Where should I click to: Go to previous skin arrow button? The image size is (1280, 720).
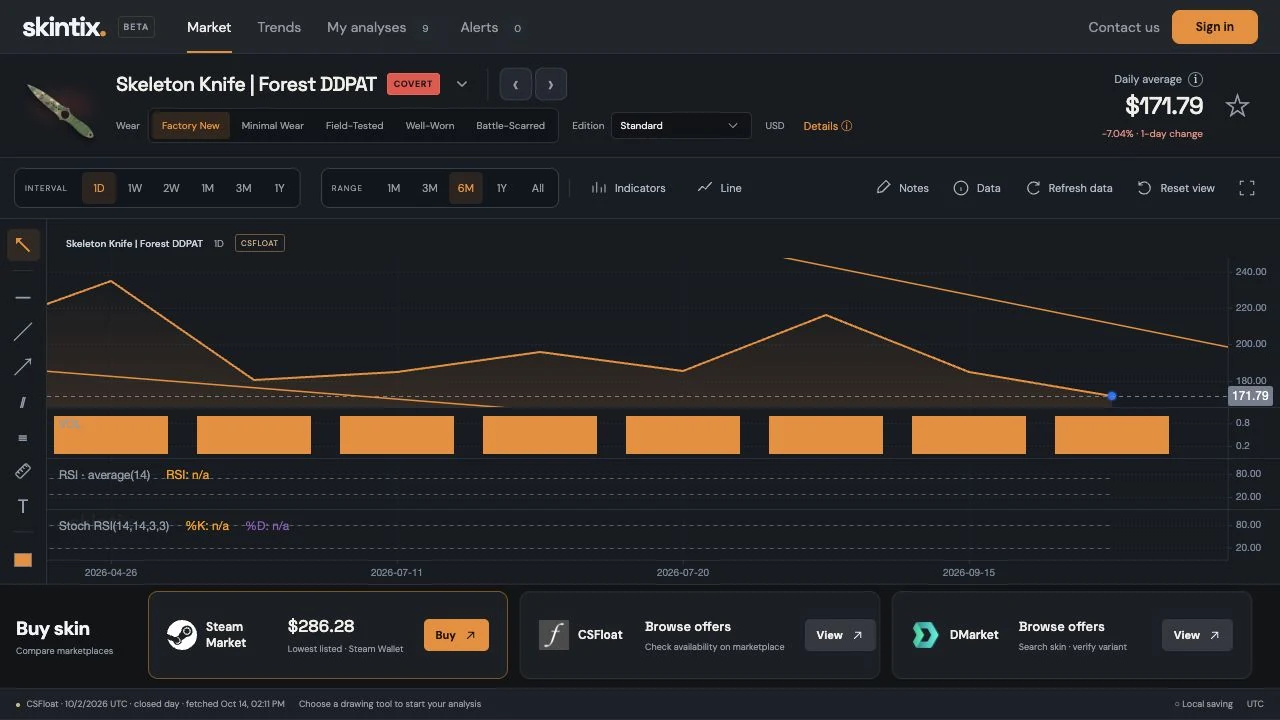[x=515, y=84]
